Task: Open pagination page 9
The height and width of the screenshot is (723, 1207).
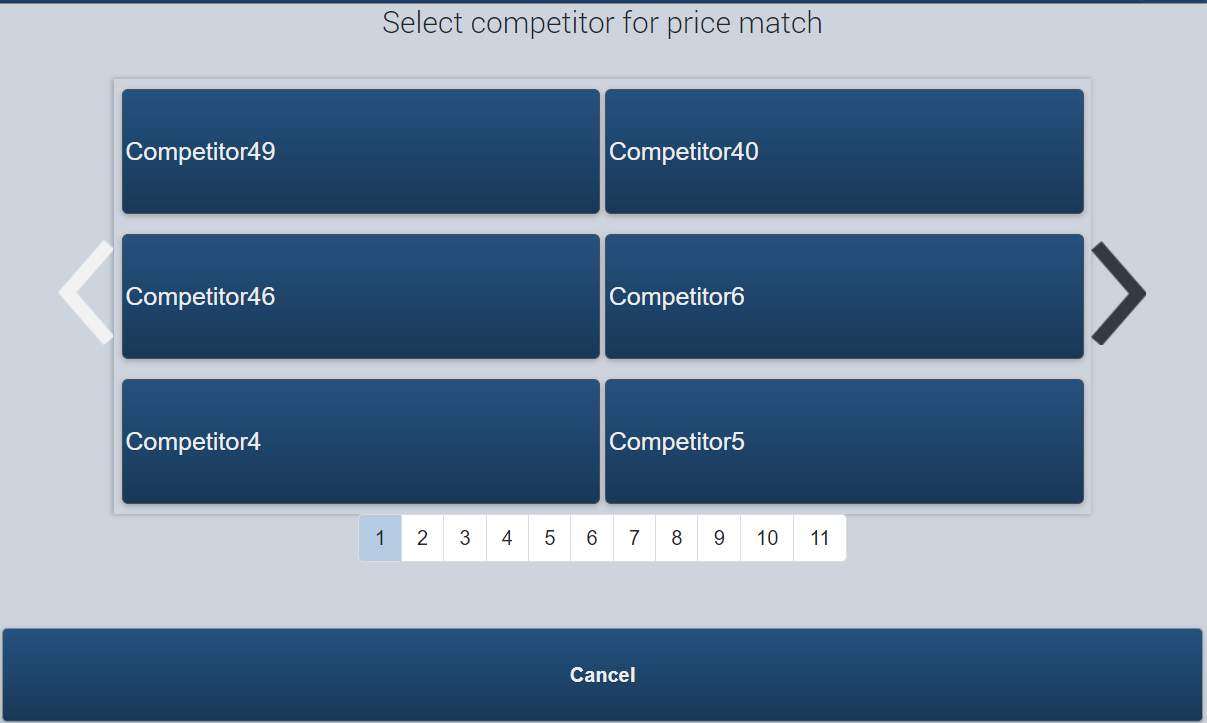Action: (x=719, y=538)
